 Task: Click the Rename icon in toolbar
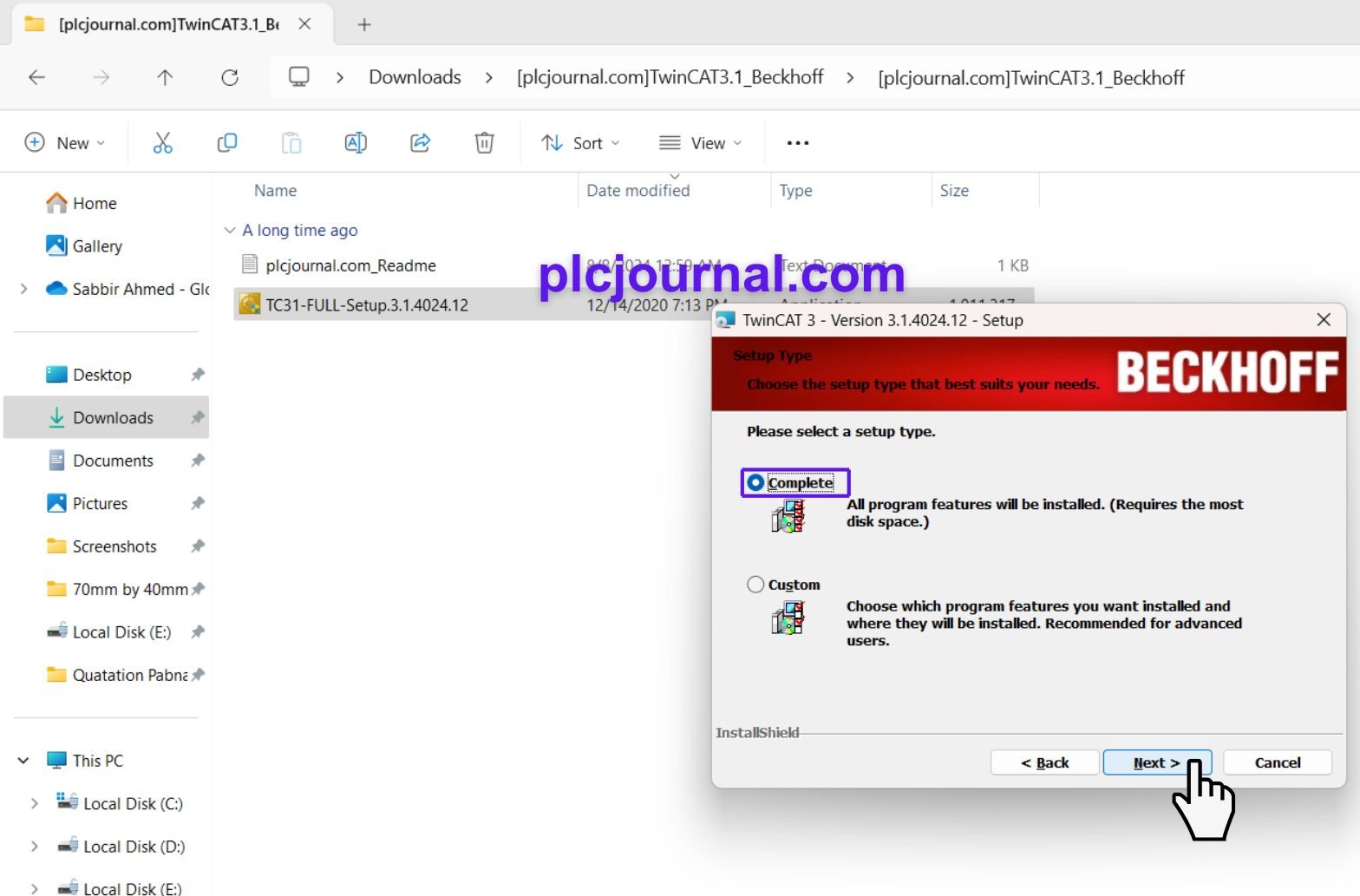pyautogui.click(x=356, y=143)
